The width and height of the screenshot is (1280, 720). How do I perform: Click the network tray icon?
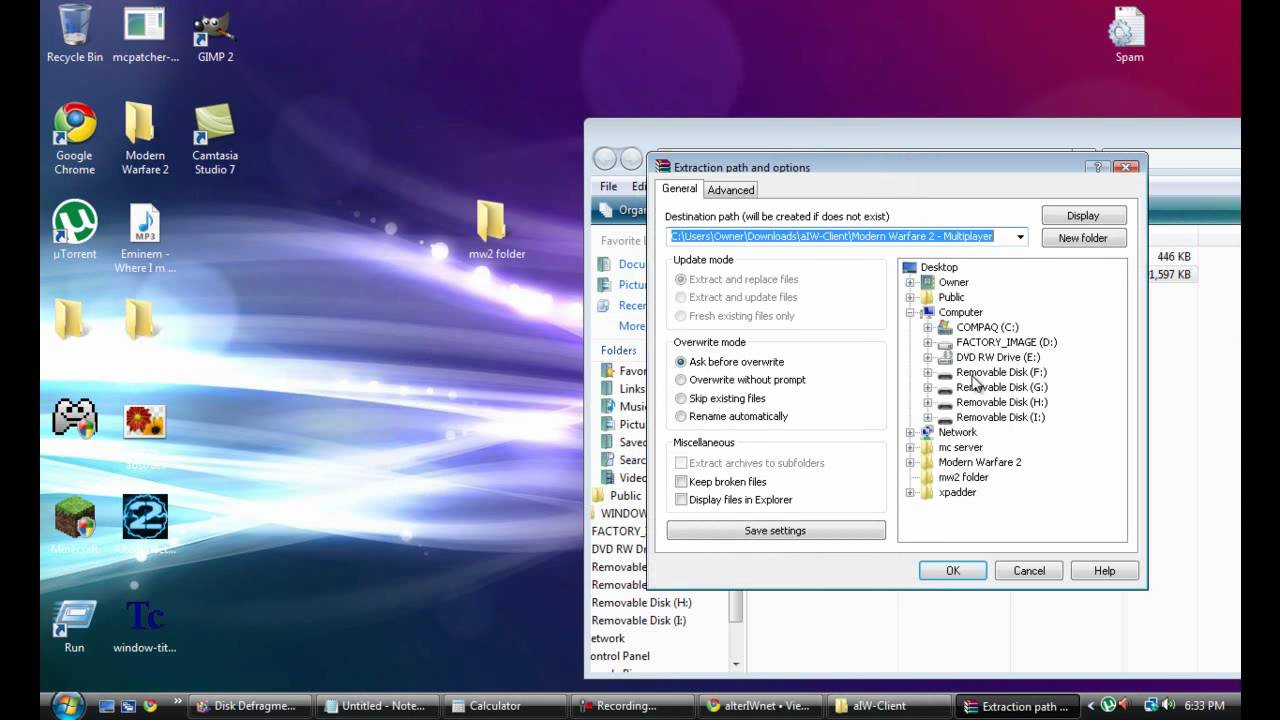pyautogui.click(x=1151, y=705)
